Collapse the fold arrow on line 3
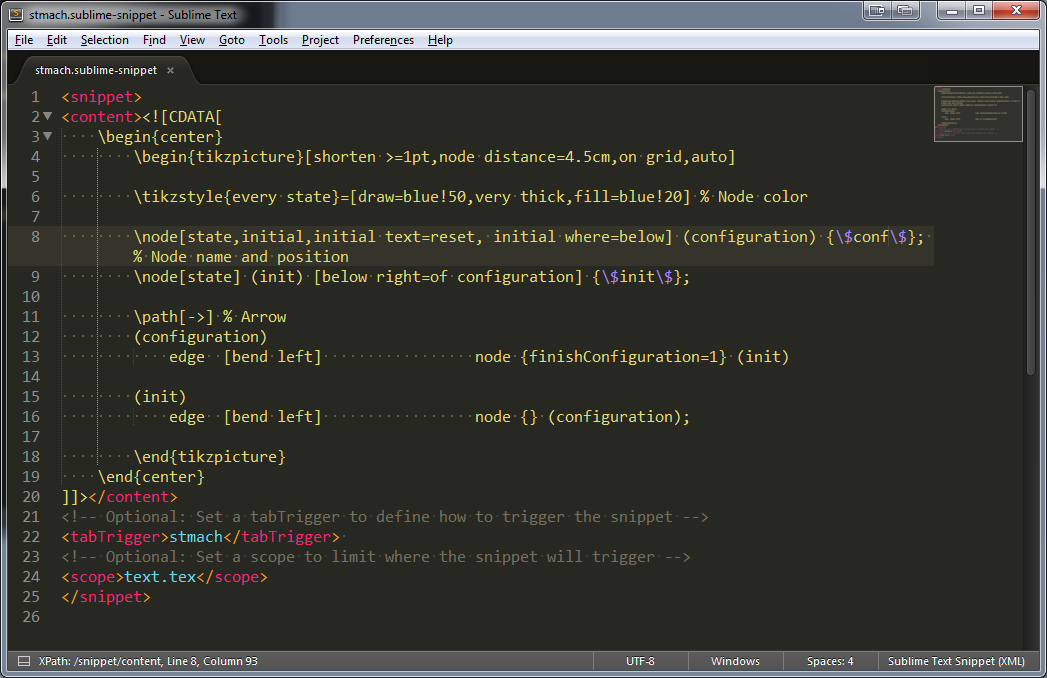This screenshot has width=1047, height=678. [x=47, y=137]
